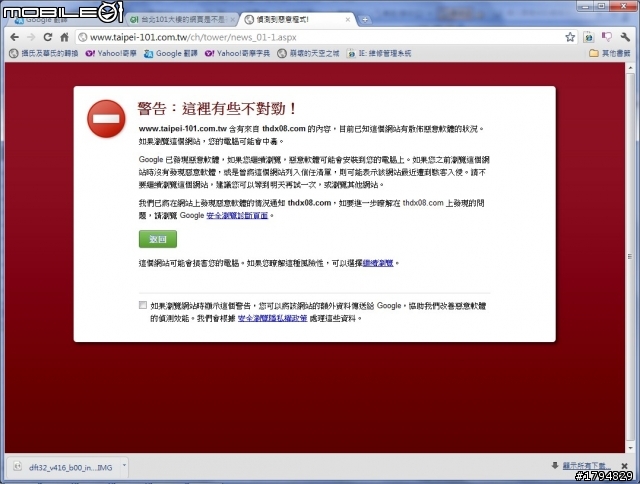Expand the download item dropdown arrow
The image size is (640, 484).
124,466
